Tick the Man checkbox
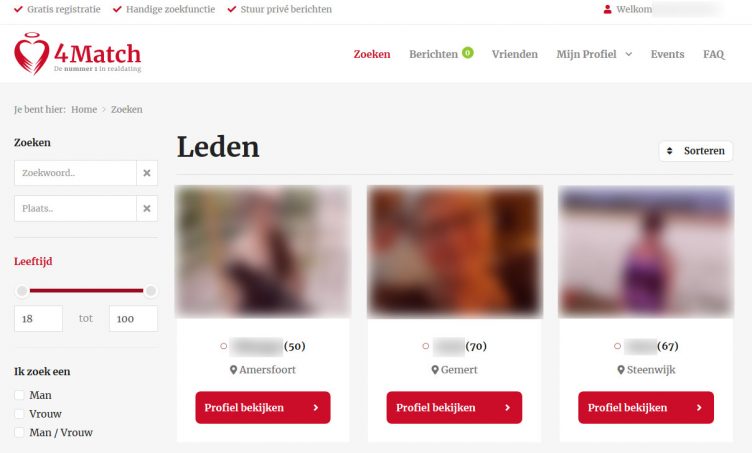 click(19, 395)
